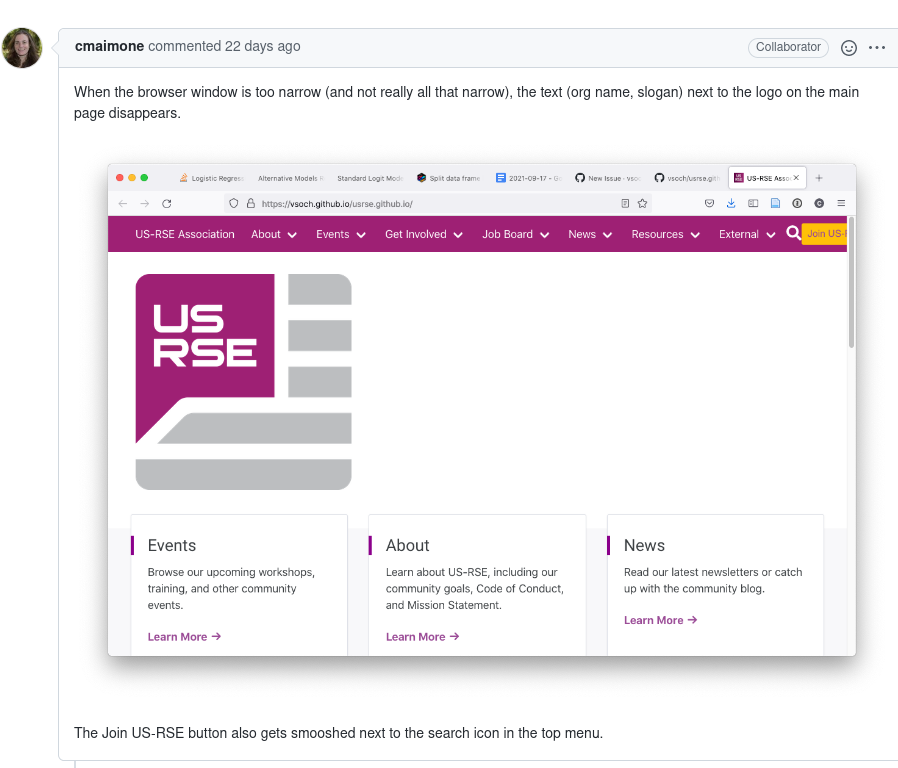Image resolution: width=898 pixels, height=768 pixels.
Task: Click the Firefox back arrow in the embedded screenshot
Action: tap(123, 203)
